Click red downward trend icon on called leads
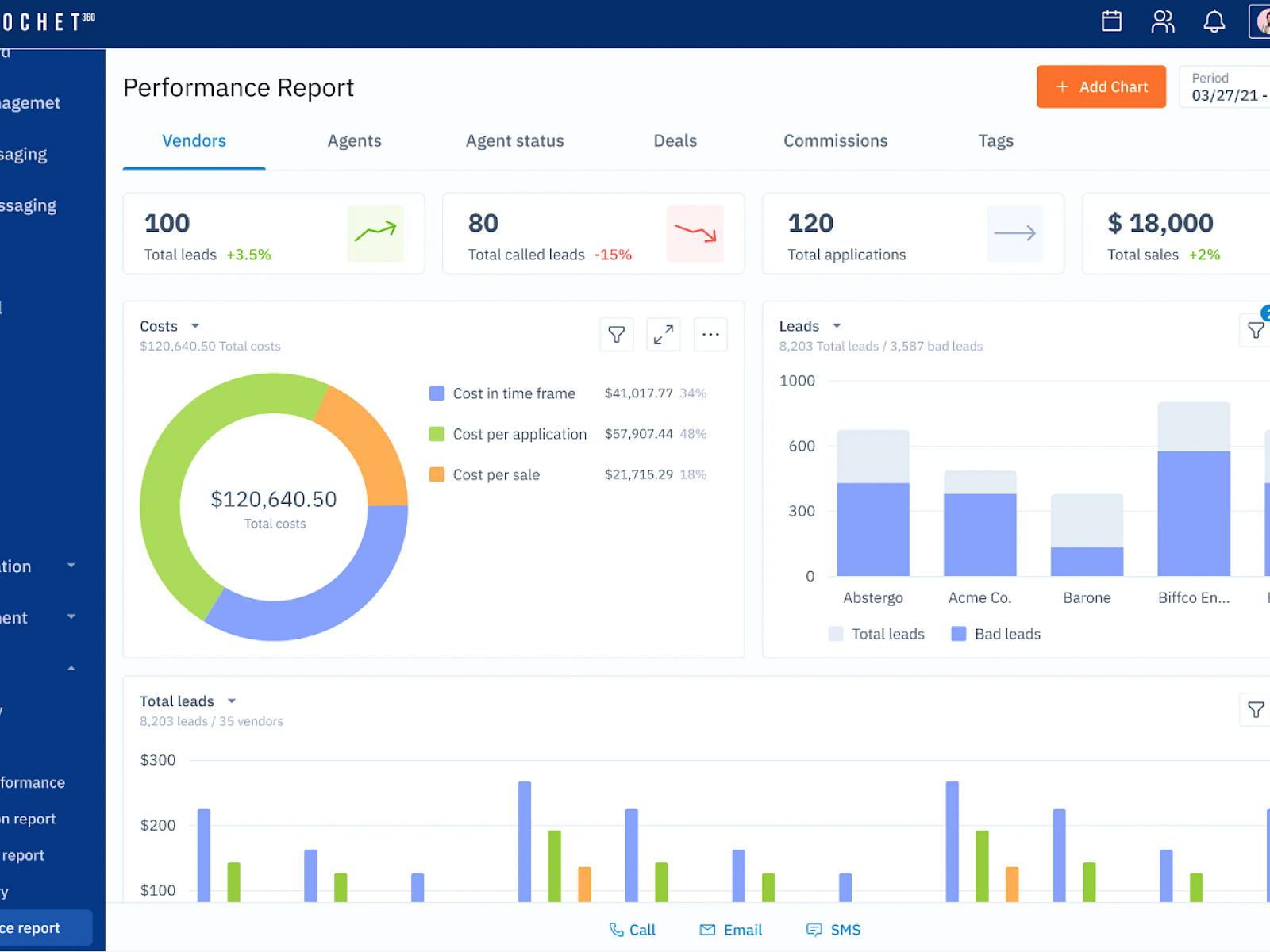The image size is (1270, 952). (695, 233)
